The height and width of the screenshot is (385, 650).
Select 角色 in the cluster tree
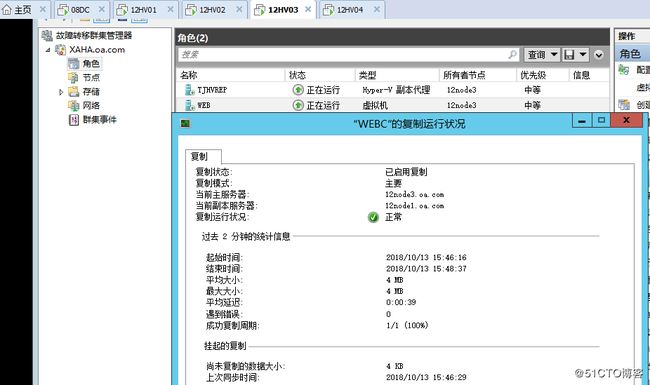point(91,63)
